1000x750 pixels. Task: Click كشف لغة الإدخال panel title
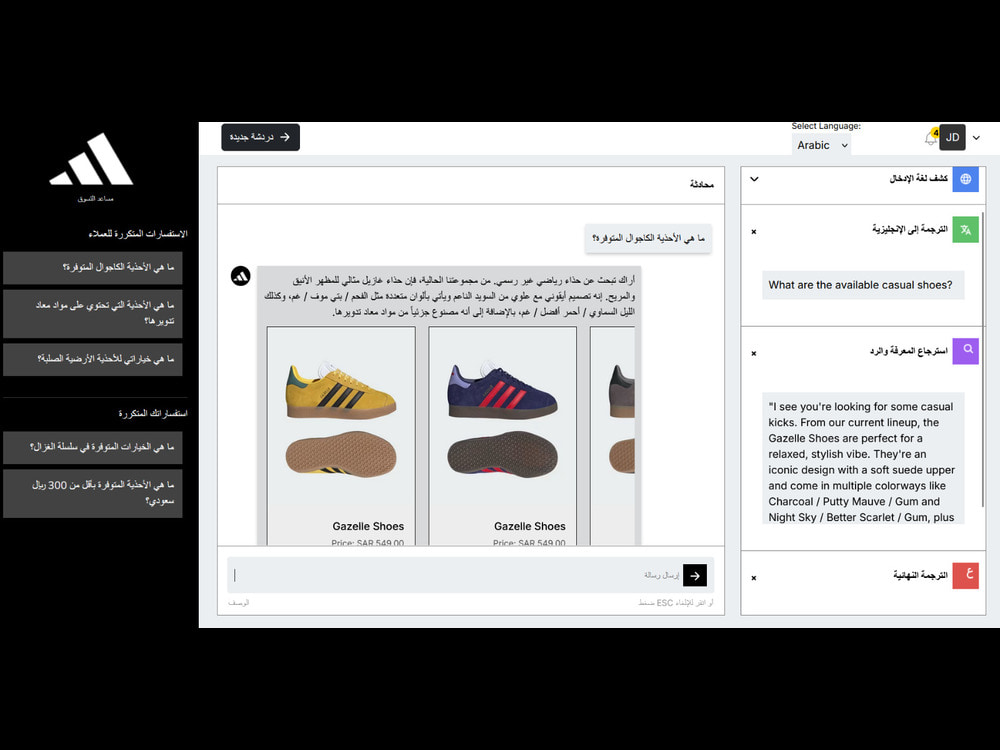pyautogui.click(x=918, y=179)
